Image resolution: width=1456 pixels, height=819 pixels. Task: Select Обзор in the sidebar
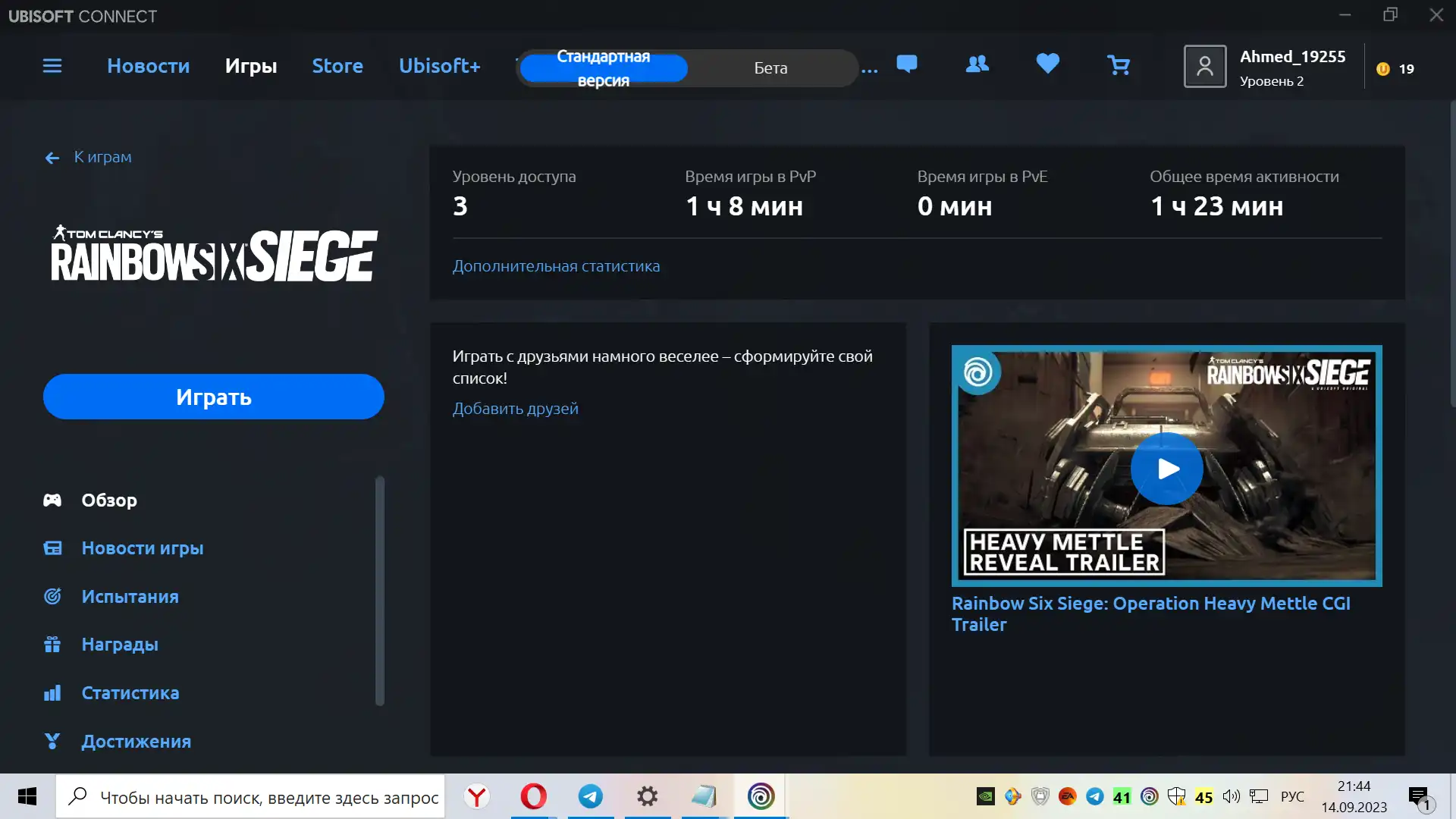click(x=109, y=500)
